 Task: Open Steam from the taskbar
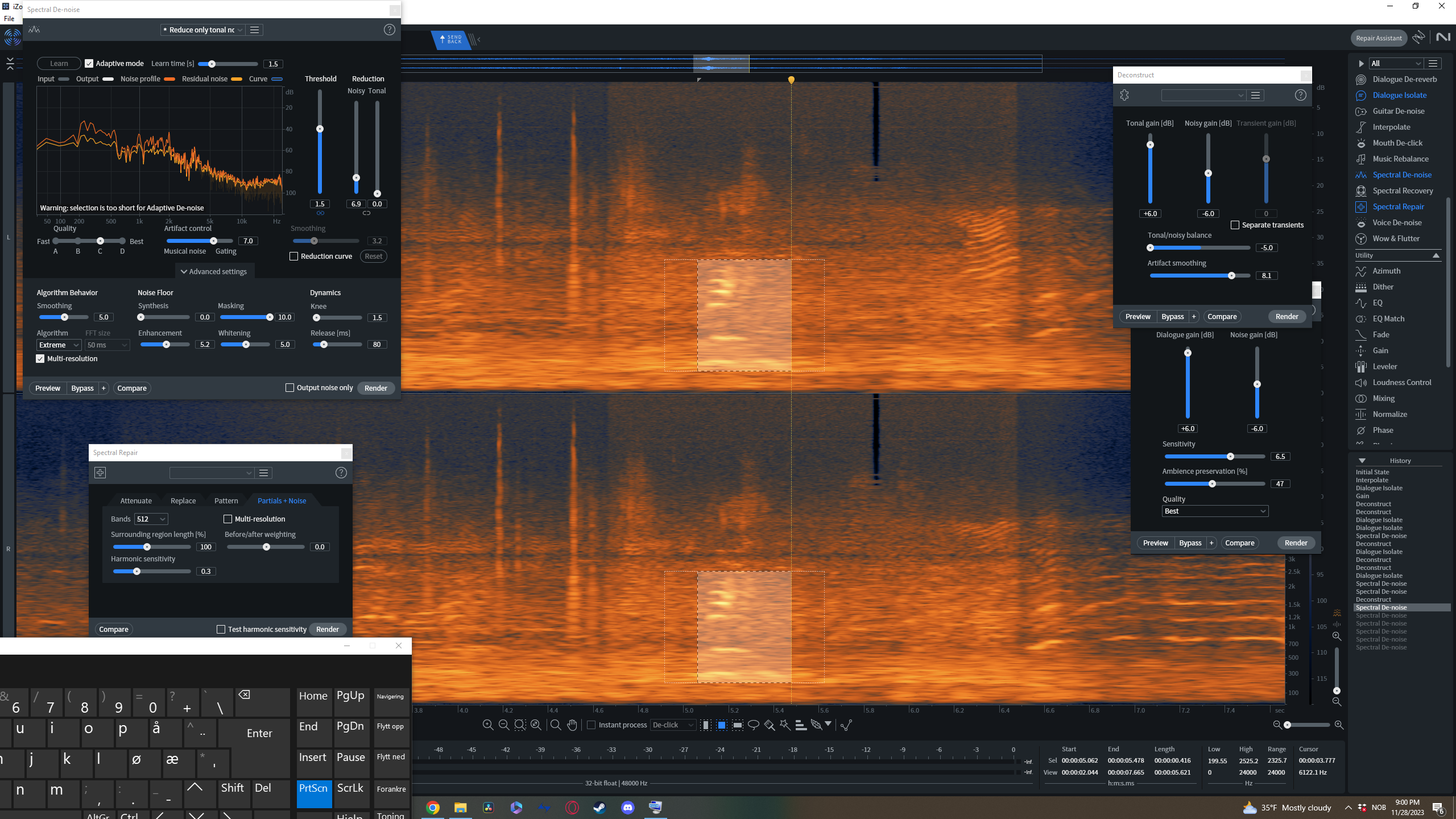click(600, 808)
